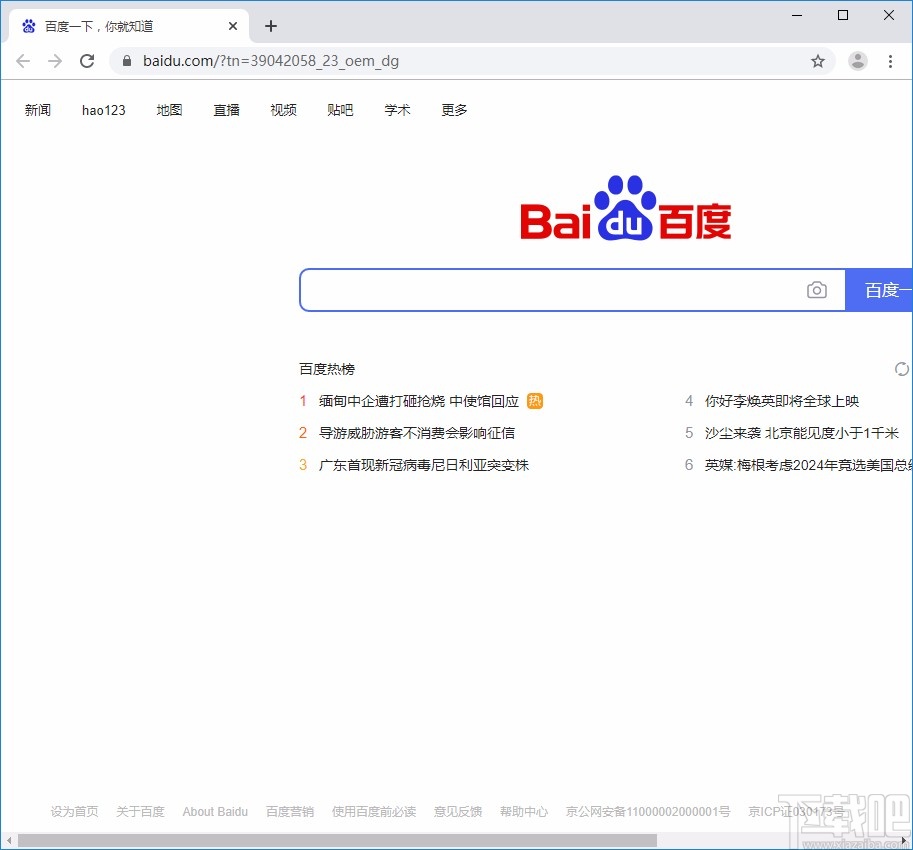913x850 pixels.
Task: Expand the address bar URL field
Action: 400,60
